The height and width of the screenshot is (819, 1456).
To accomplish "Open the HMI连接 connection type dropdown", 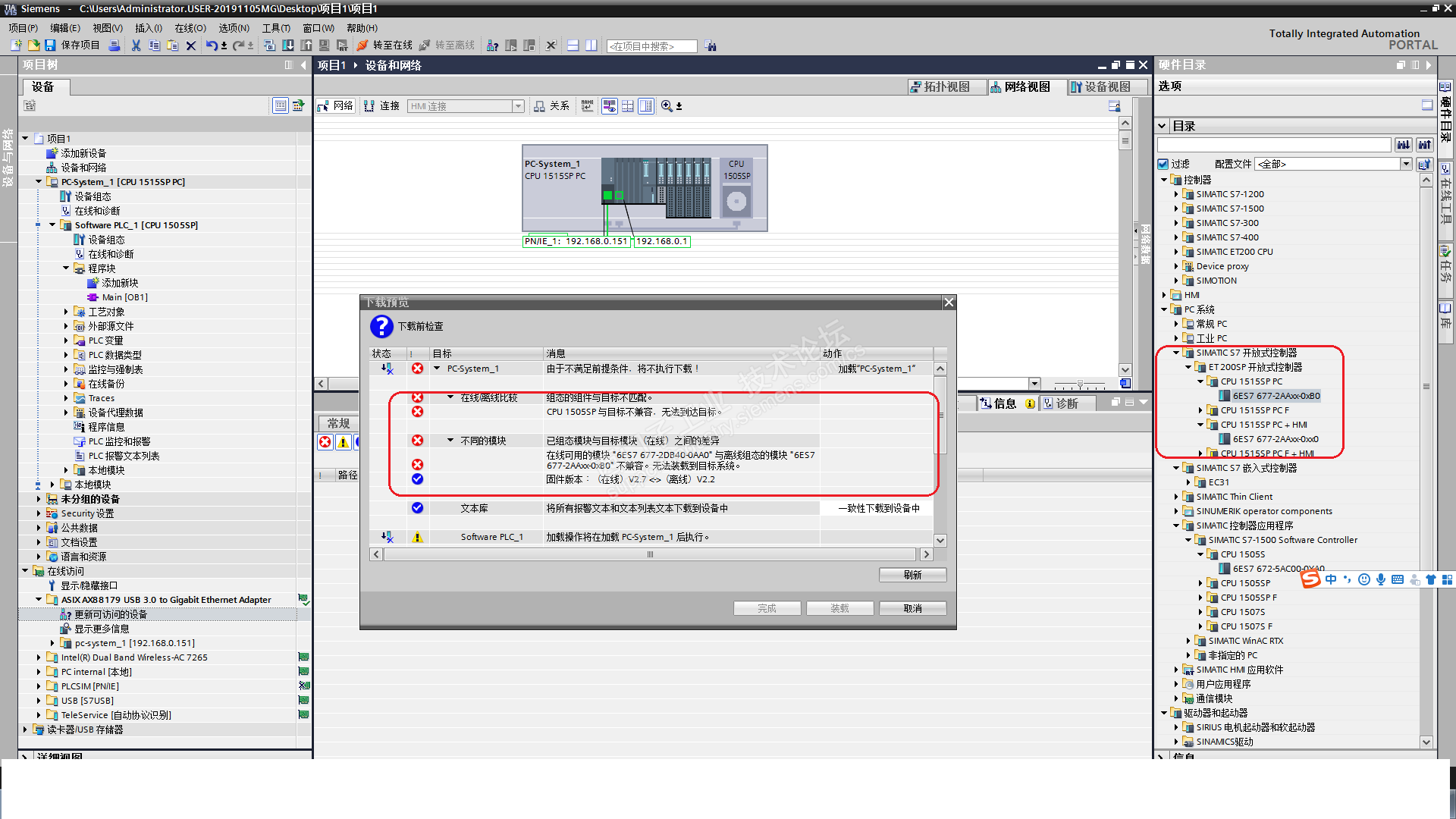I will pyautogui.click(x=519, y=106).
